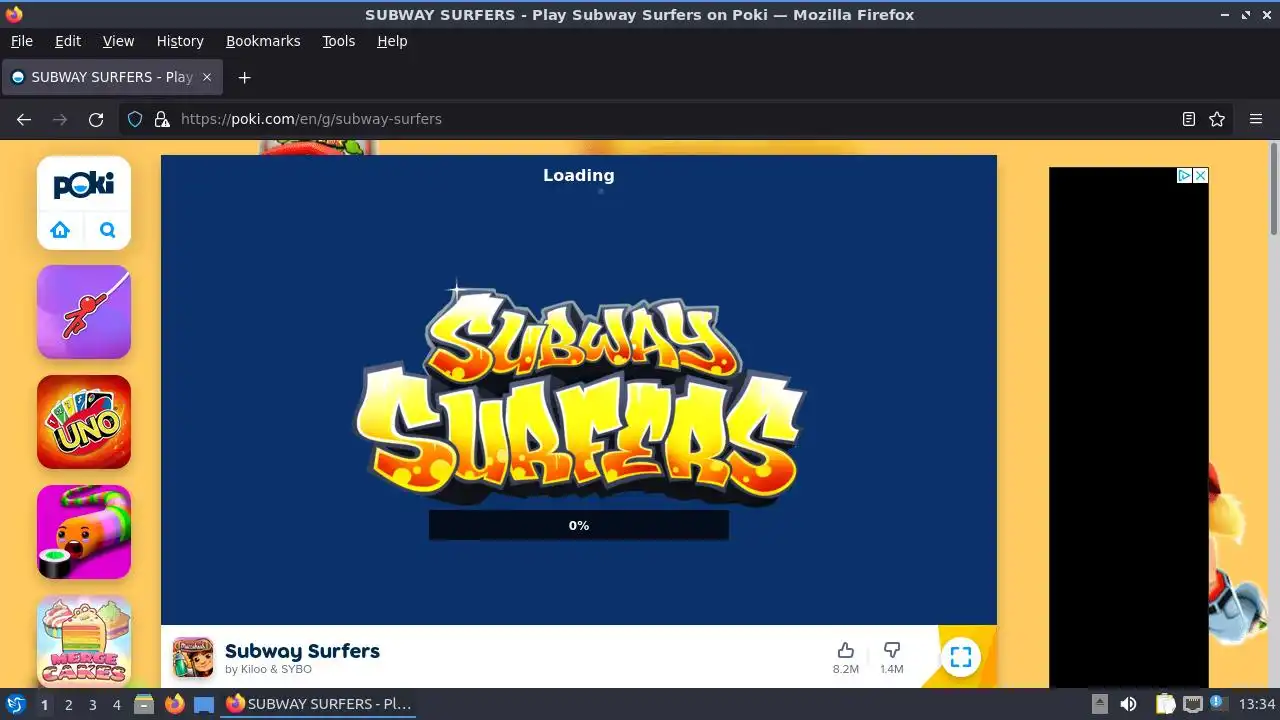
Task: Switch to workspace 4
Action: (x=116, y=705)
